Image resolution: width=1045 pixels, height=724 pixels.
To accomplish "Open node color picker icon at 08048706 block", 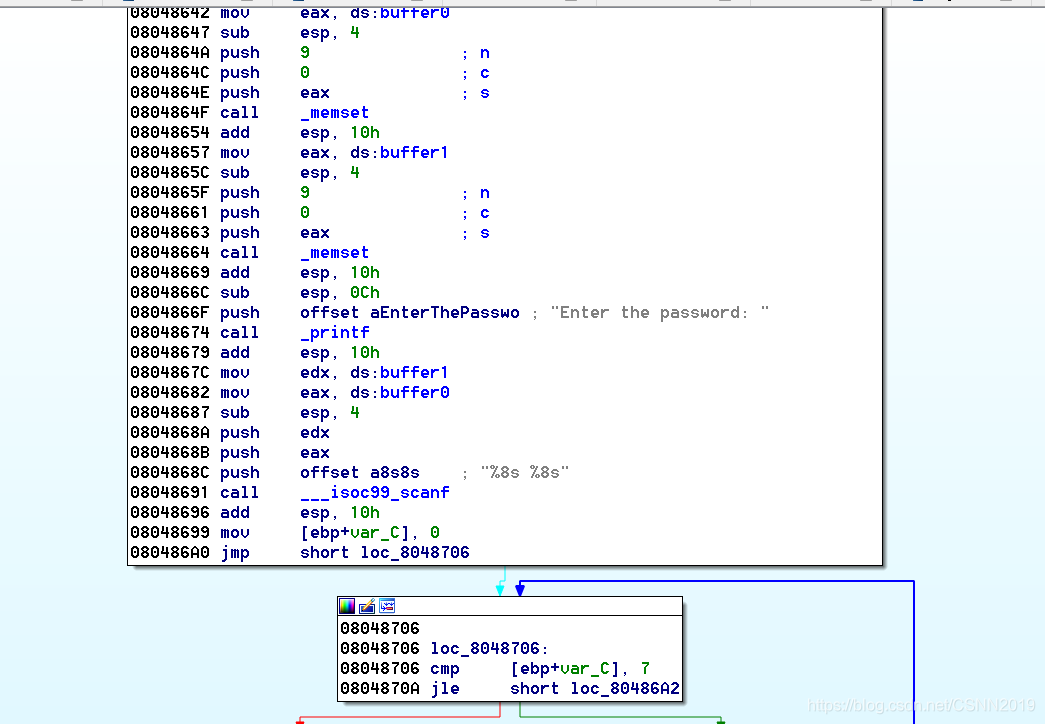I will tap(347, 606).
